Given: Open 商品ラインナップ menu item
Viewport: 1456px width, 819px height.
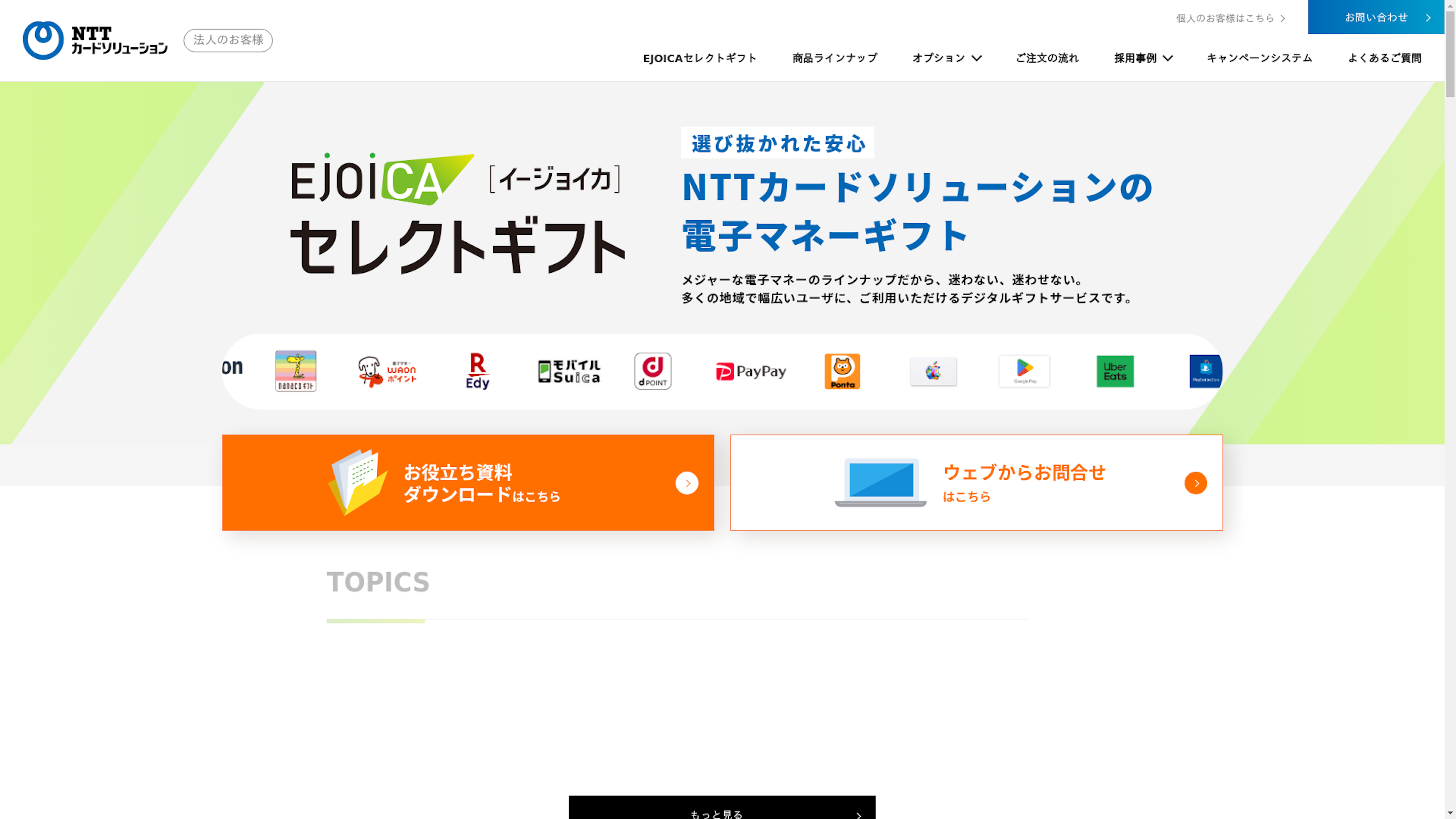Looking at the screenshot, I should click(835, 58).
